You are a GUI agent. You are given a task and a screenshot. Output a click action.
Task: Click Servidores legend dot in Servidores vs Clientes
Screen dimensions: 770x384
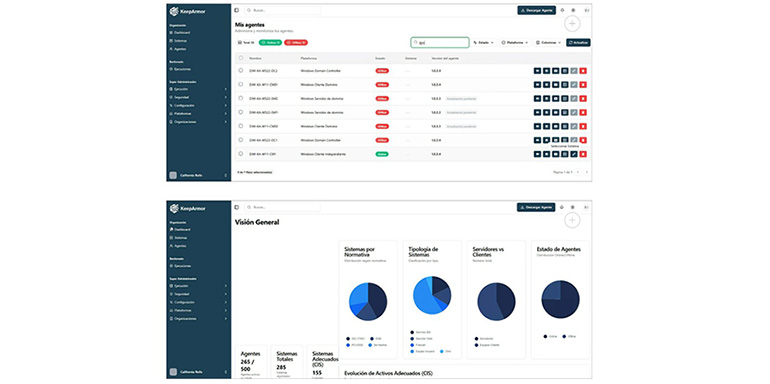[476, 338]
